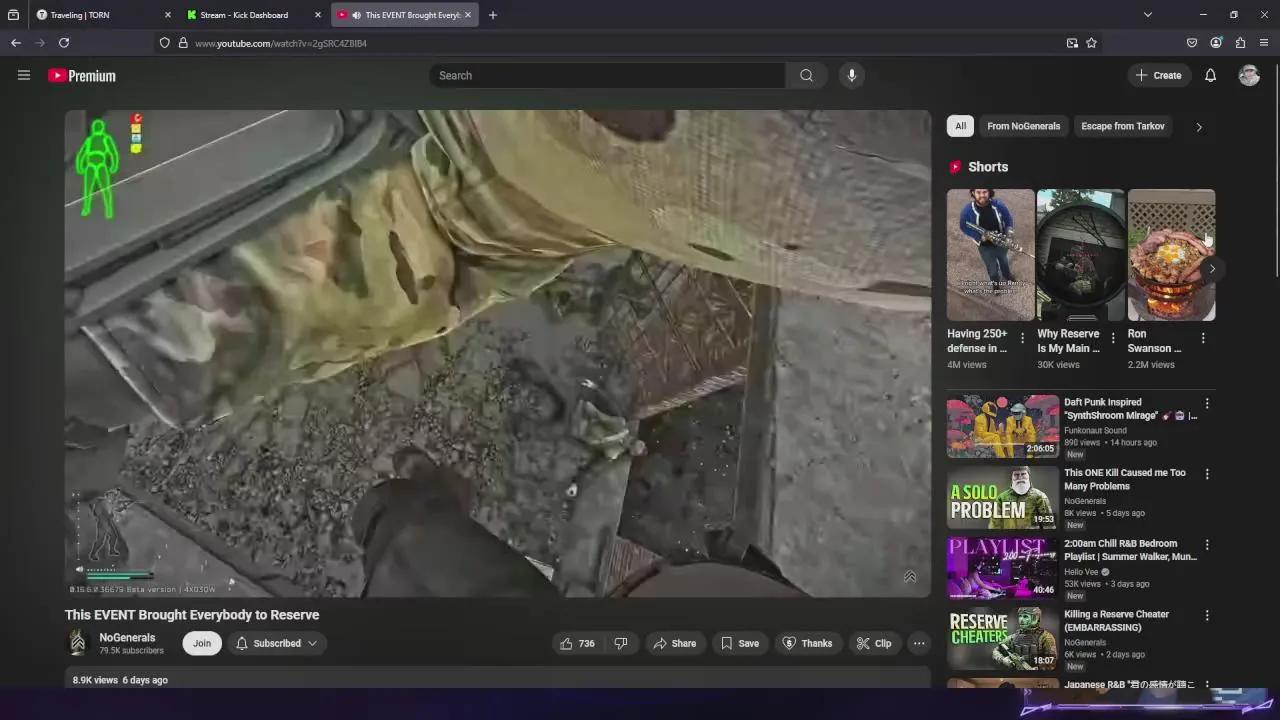The height and width of the screenshot is (720, 1280).
Task: Select the All filter chip
Action: point(960,126)
